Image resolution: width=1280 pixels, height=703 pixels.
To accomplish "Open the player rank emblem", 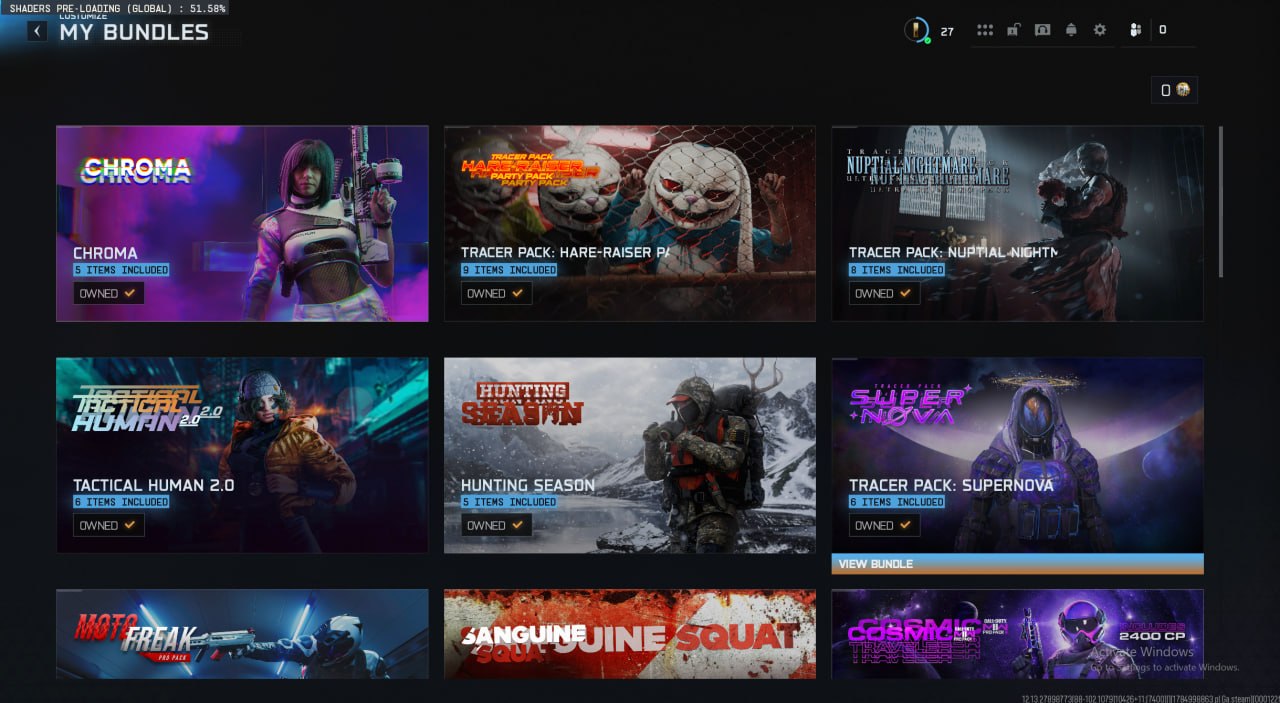I will tap(916, 30).
